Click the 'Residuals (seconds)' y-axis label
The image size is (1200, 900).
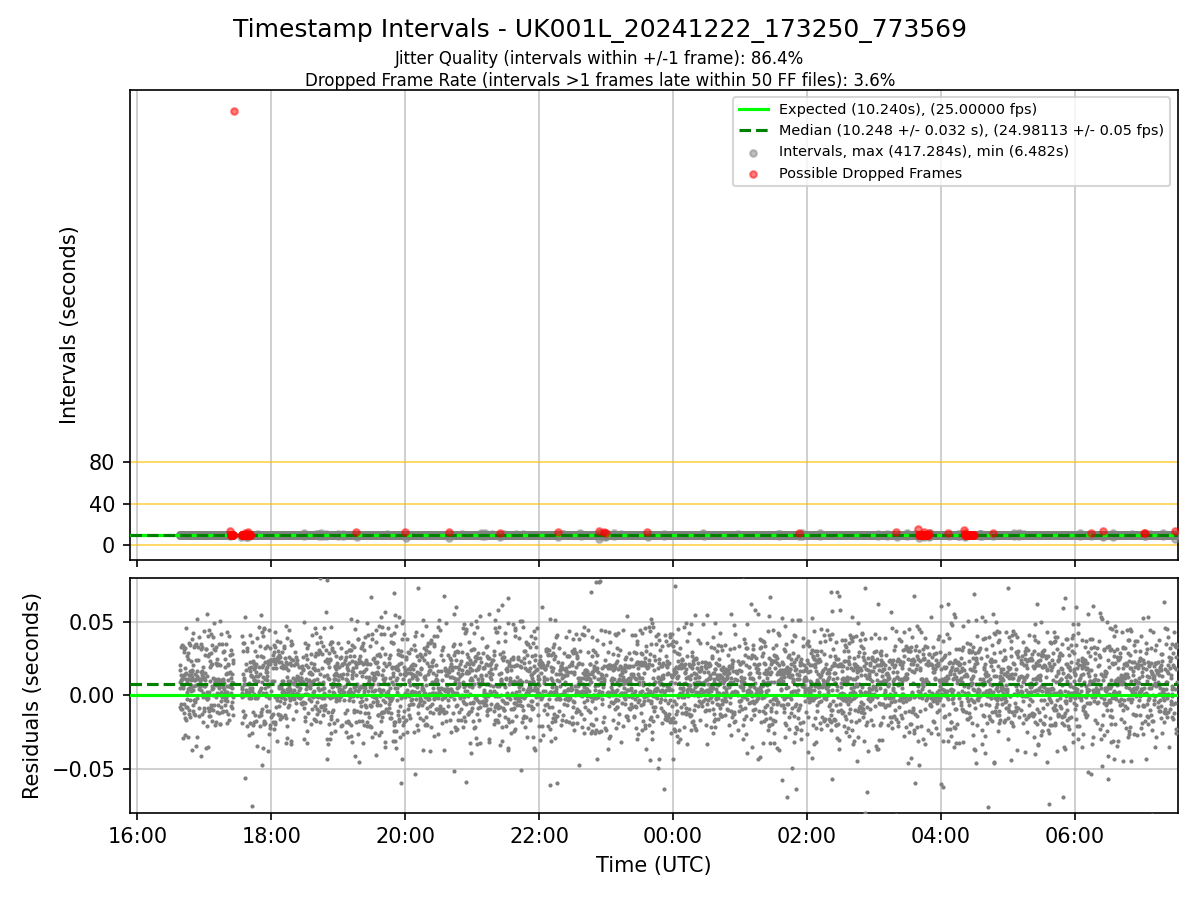pyautogui.click(x=32, y=695)
